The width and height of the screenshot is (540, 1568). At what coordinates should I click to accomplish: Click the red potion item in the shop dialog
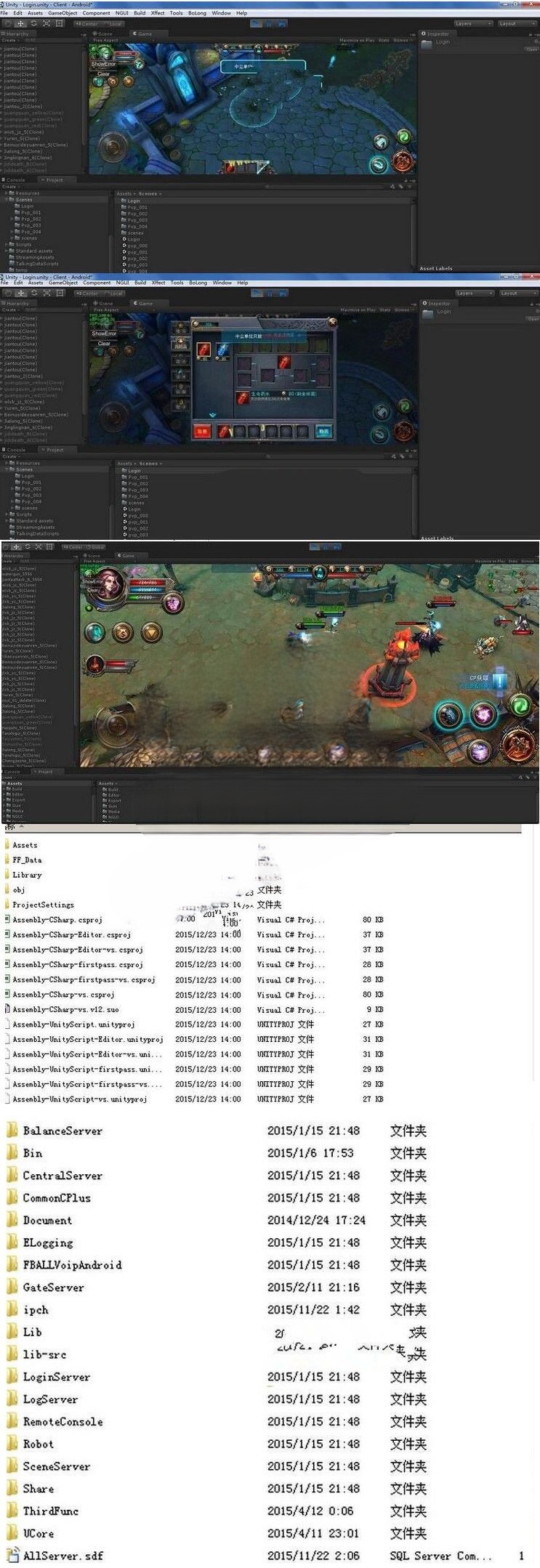[204, 350]
